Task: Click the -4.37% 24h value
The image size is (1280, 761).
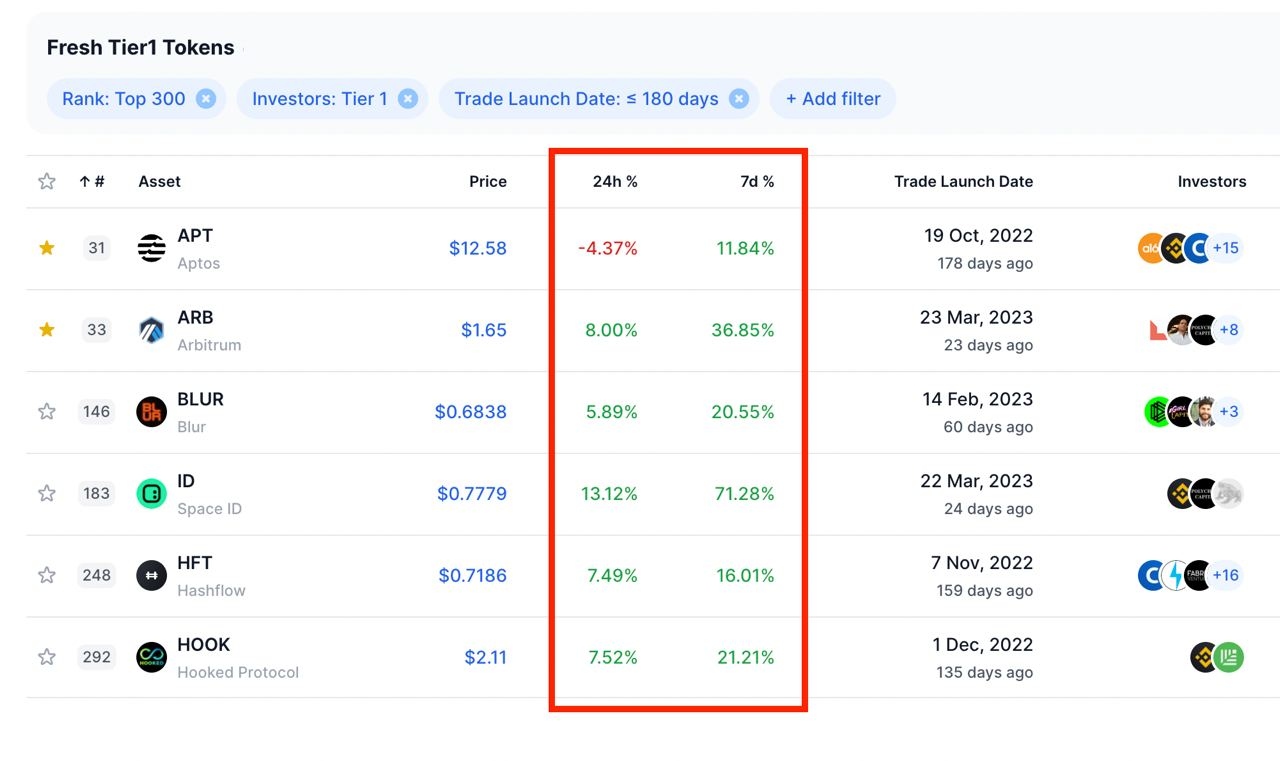Action: [x=608, y=248]
